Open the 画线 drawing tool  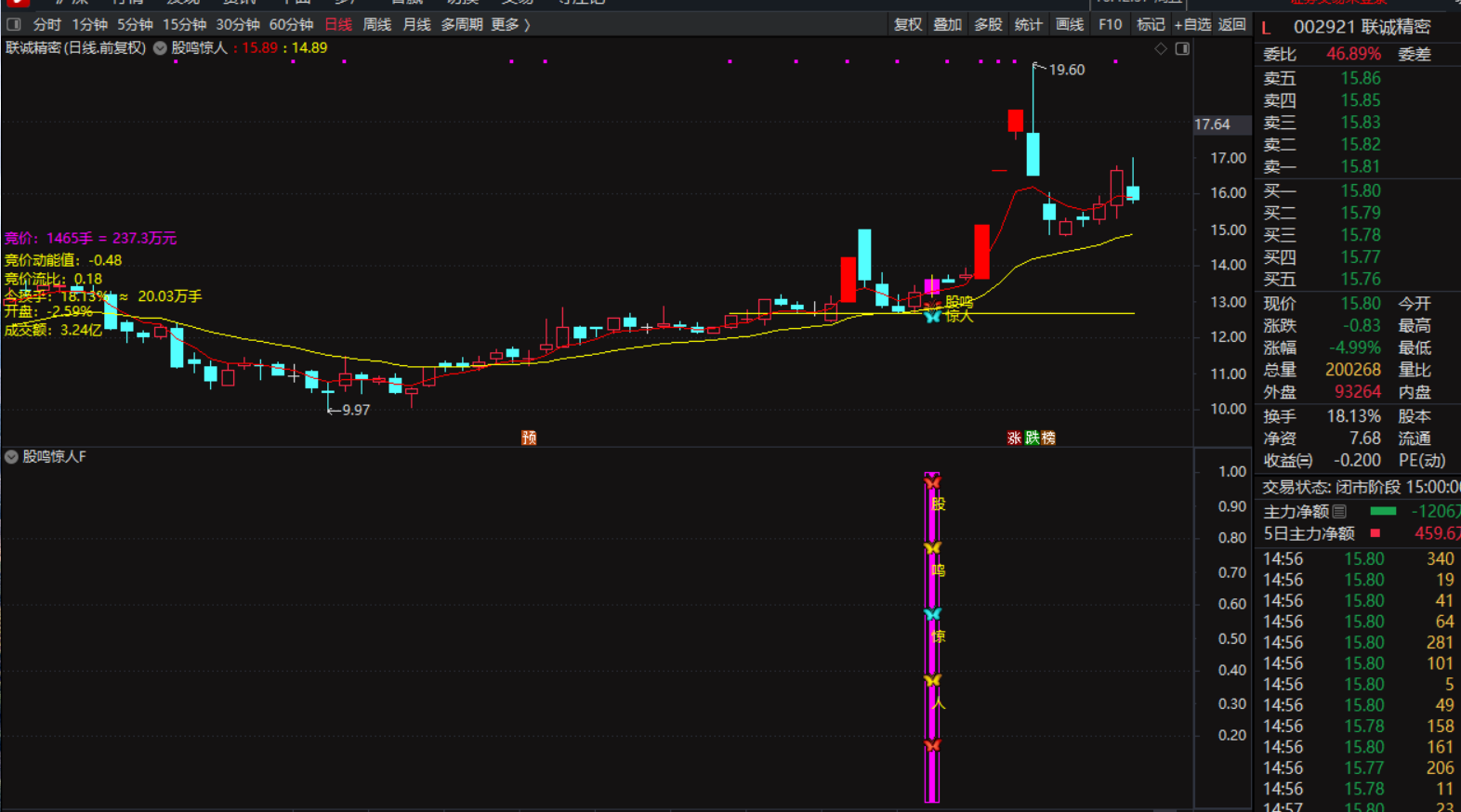[x=1070, y=24]
